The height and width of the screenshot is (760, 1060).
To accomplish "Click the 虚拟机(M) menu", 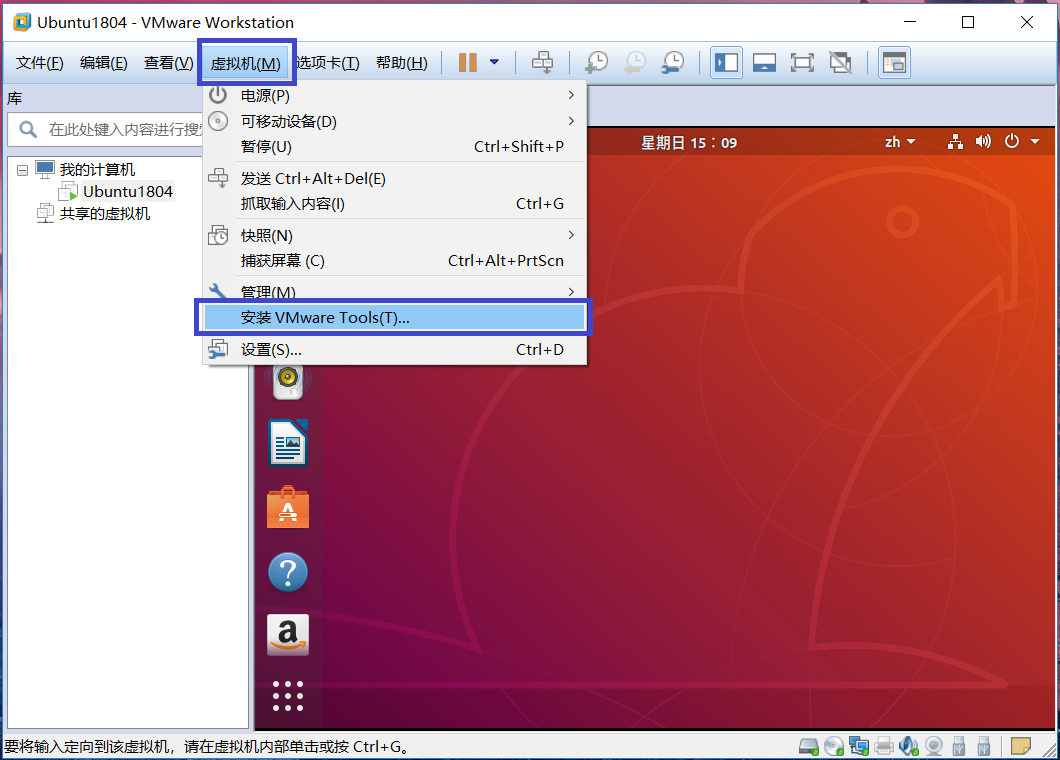I will (246, 63).
